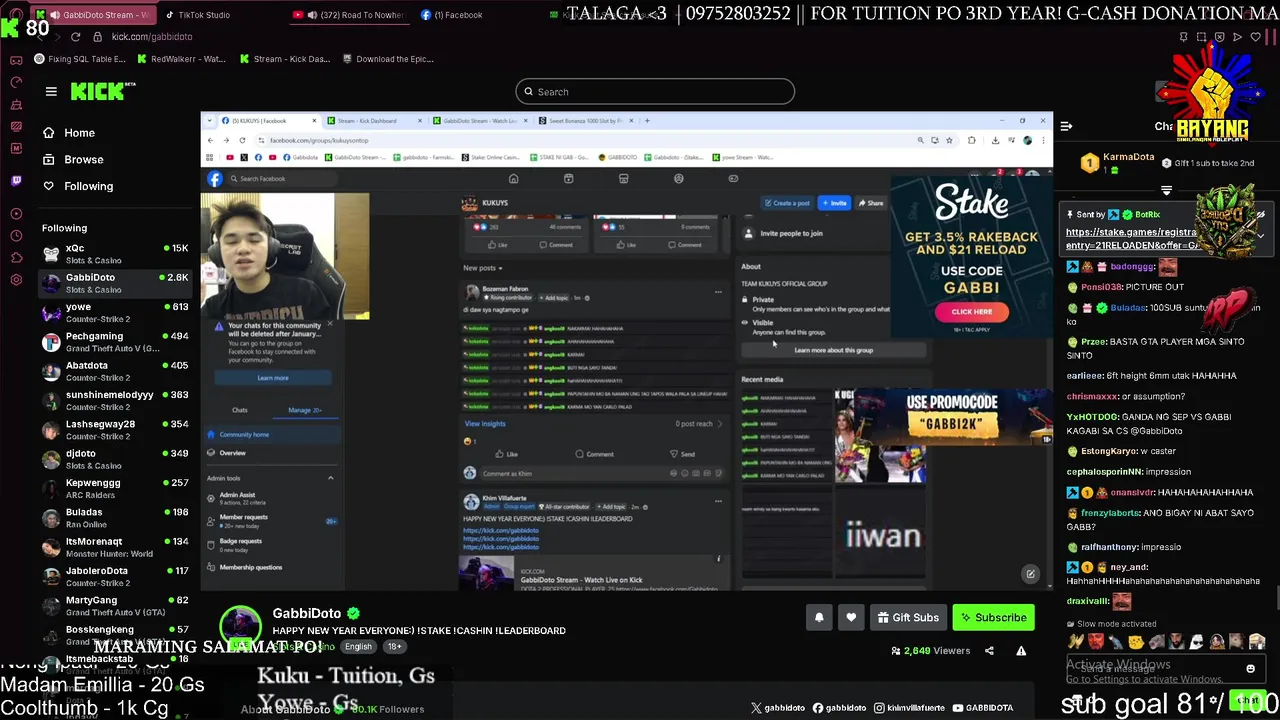Screen dimensions: 1280x720
Task: Click the Kick Search field
Action: tap(655, 92)
